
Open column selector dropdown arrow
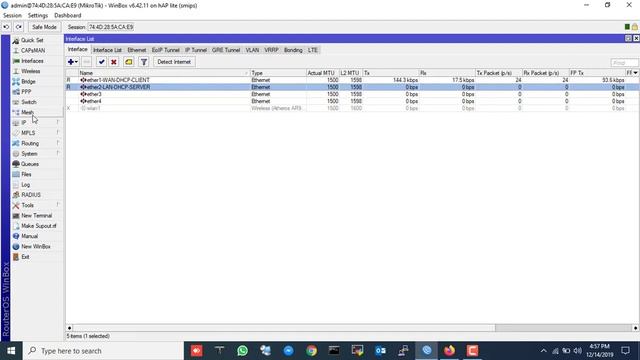coord(636,73)
